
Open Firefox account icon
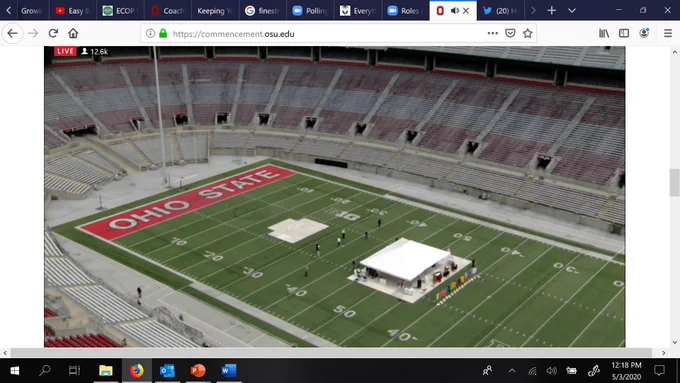click(x=644, y=33)
